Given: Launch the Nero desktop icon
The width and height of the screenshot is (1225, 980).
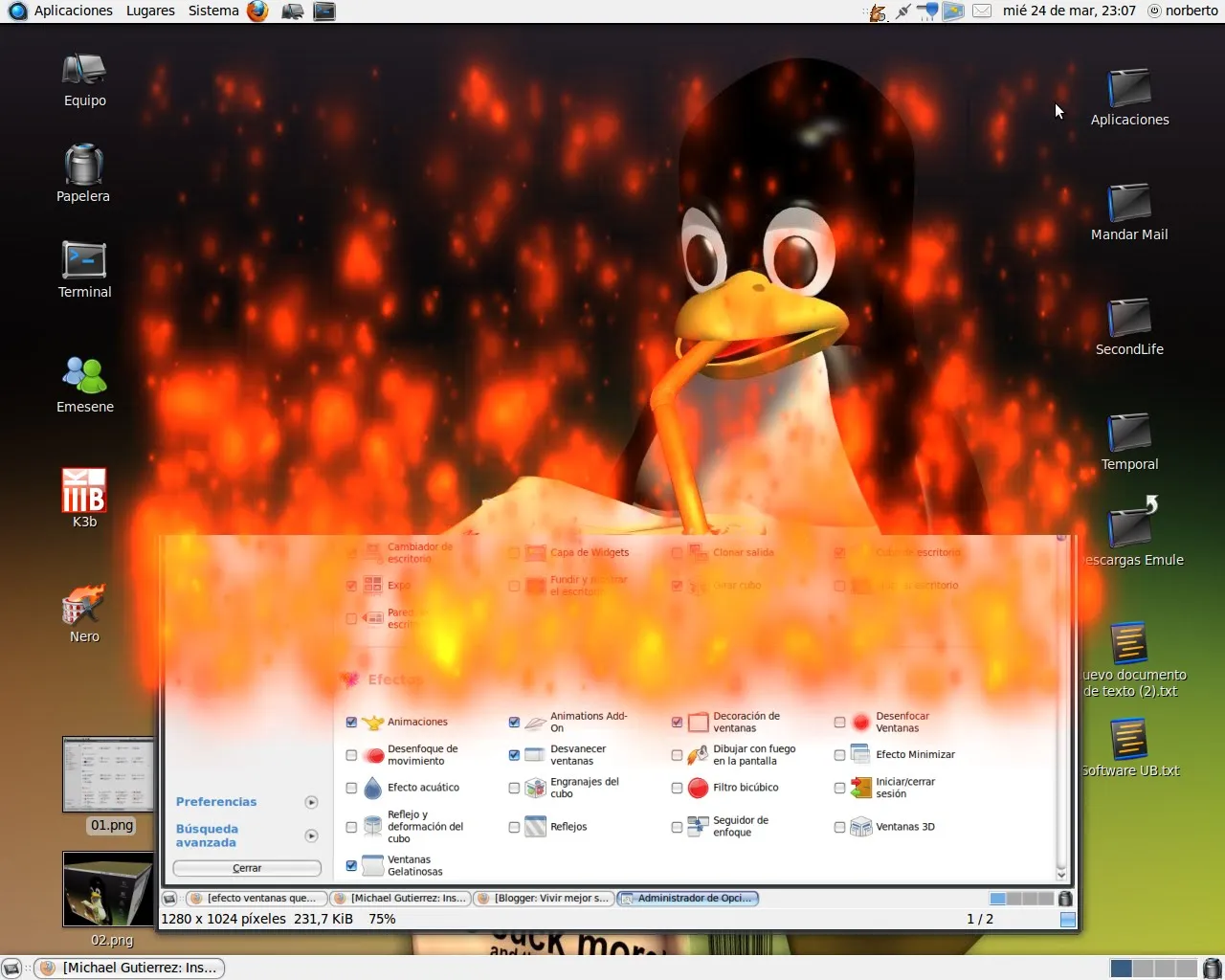Looking at the screenshot, I should (x=84, y=605).
